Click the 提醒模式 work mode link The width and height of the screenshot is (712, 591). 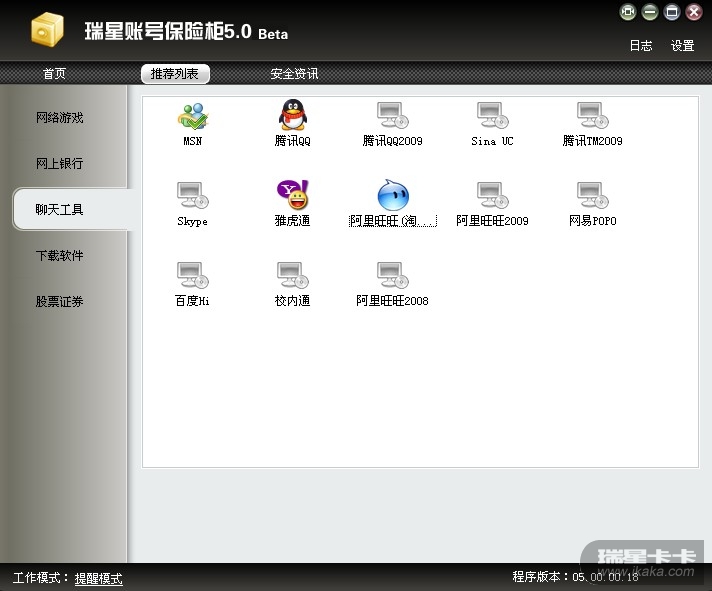click(x=99, y=578)
